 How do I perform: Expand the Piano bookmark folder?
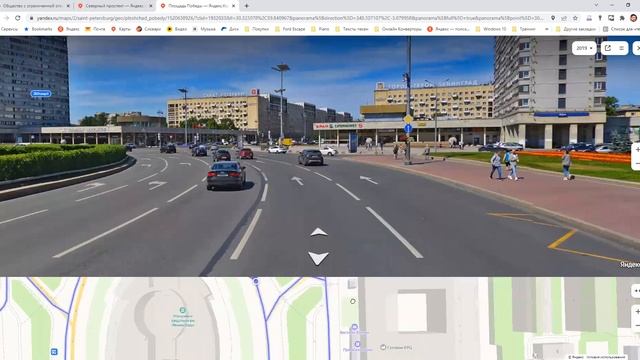320,29
